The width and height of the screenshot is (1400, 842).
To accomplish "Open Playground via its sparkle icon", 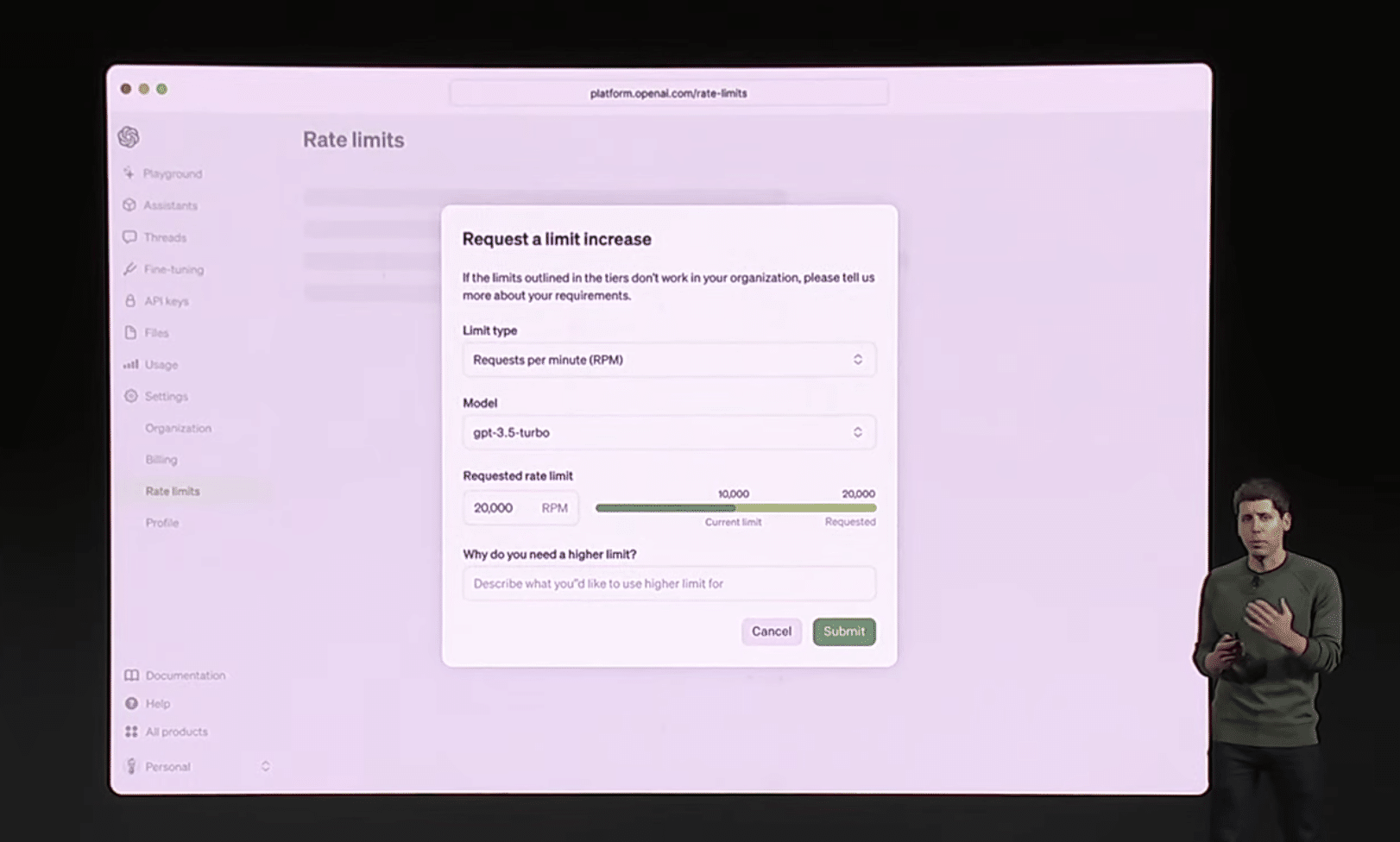I will click(x=129, y=173).
